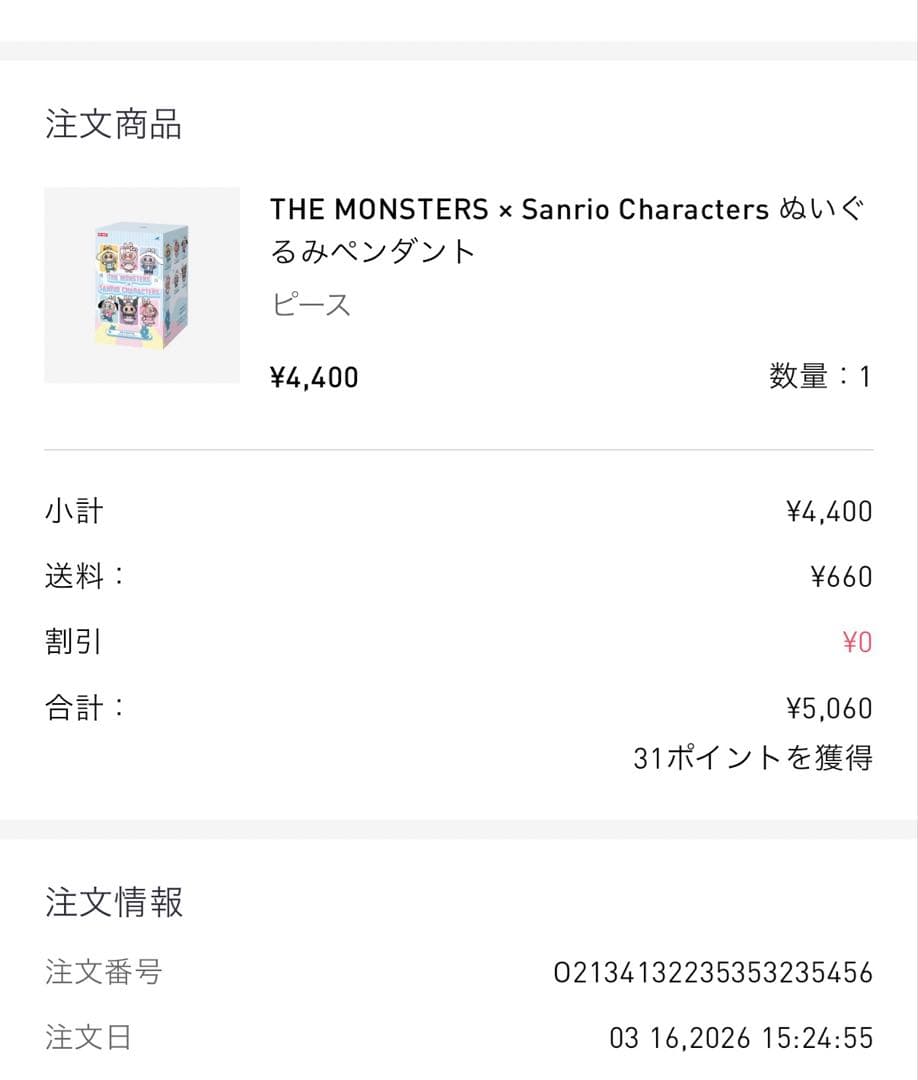Open the product box thumbnail image
Viewport: 918px width, 1080px height.
tap(141, 285)
